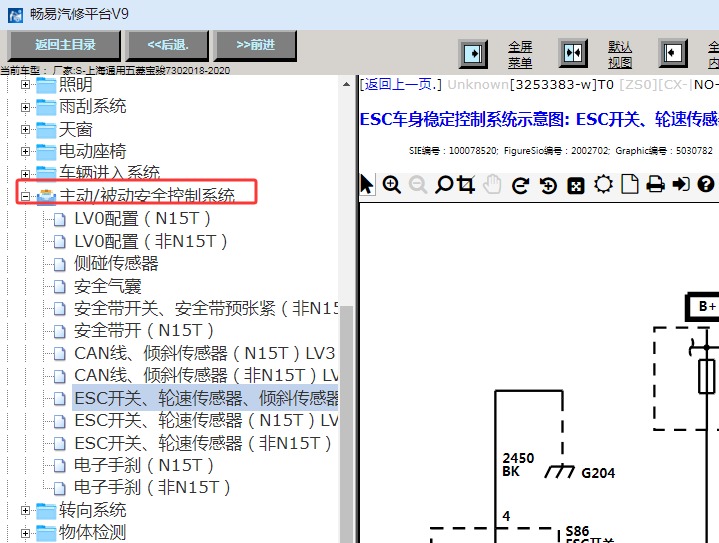Click the restore-view clock arrow icon

point(548,185)
